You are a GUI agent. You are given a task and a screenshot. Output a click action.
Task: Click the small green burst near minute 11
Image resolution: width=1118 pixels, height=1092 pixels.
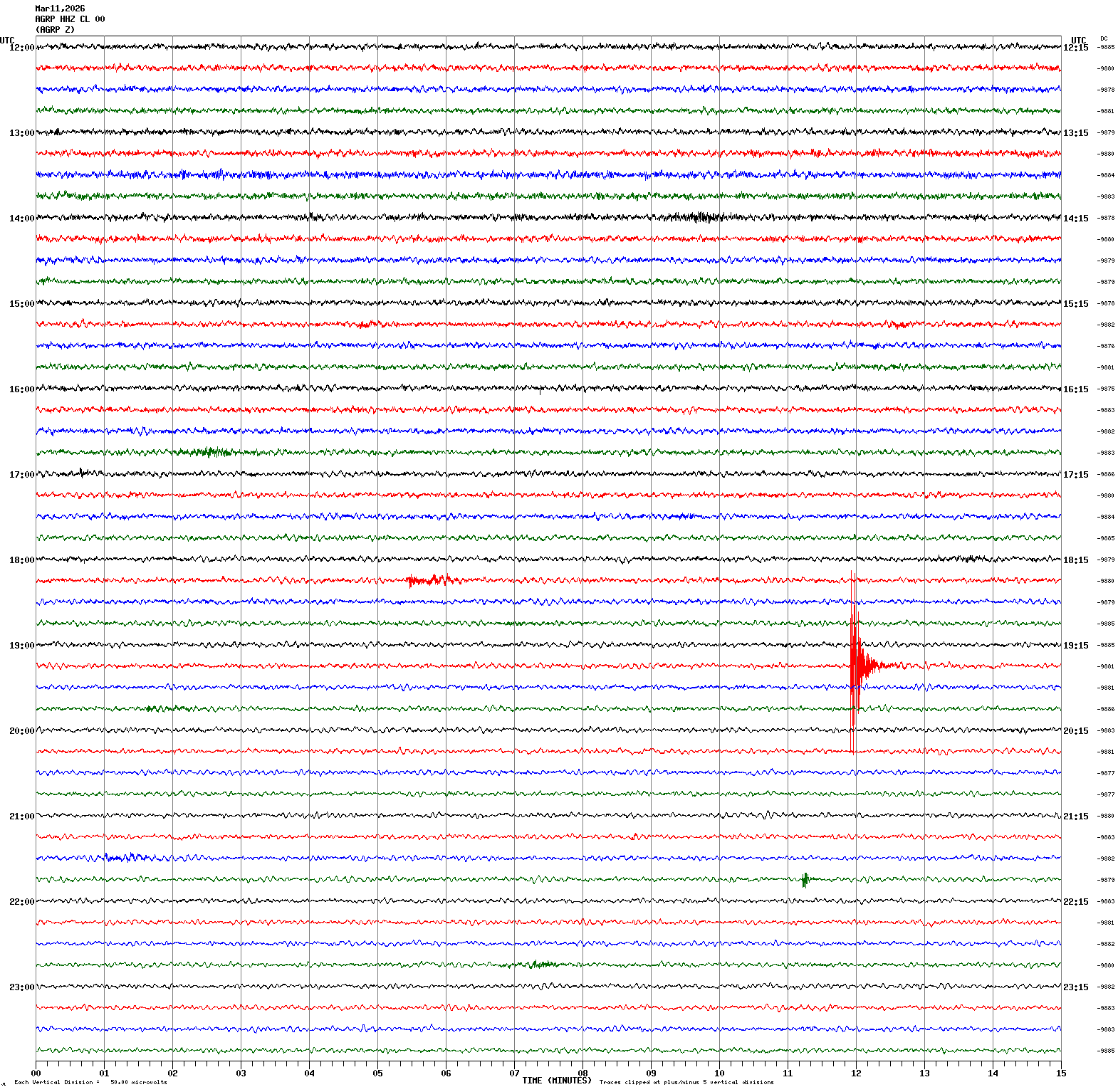805,880
